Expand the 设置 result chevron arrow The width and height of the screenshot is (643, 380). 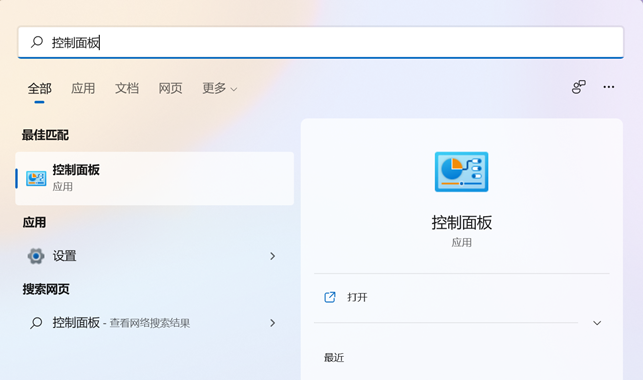(273, 256)
